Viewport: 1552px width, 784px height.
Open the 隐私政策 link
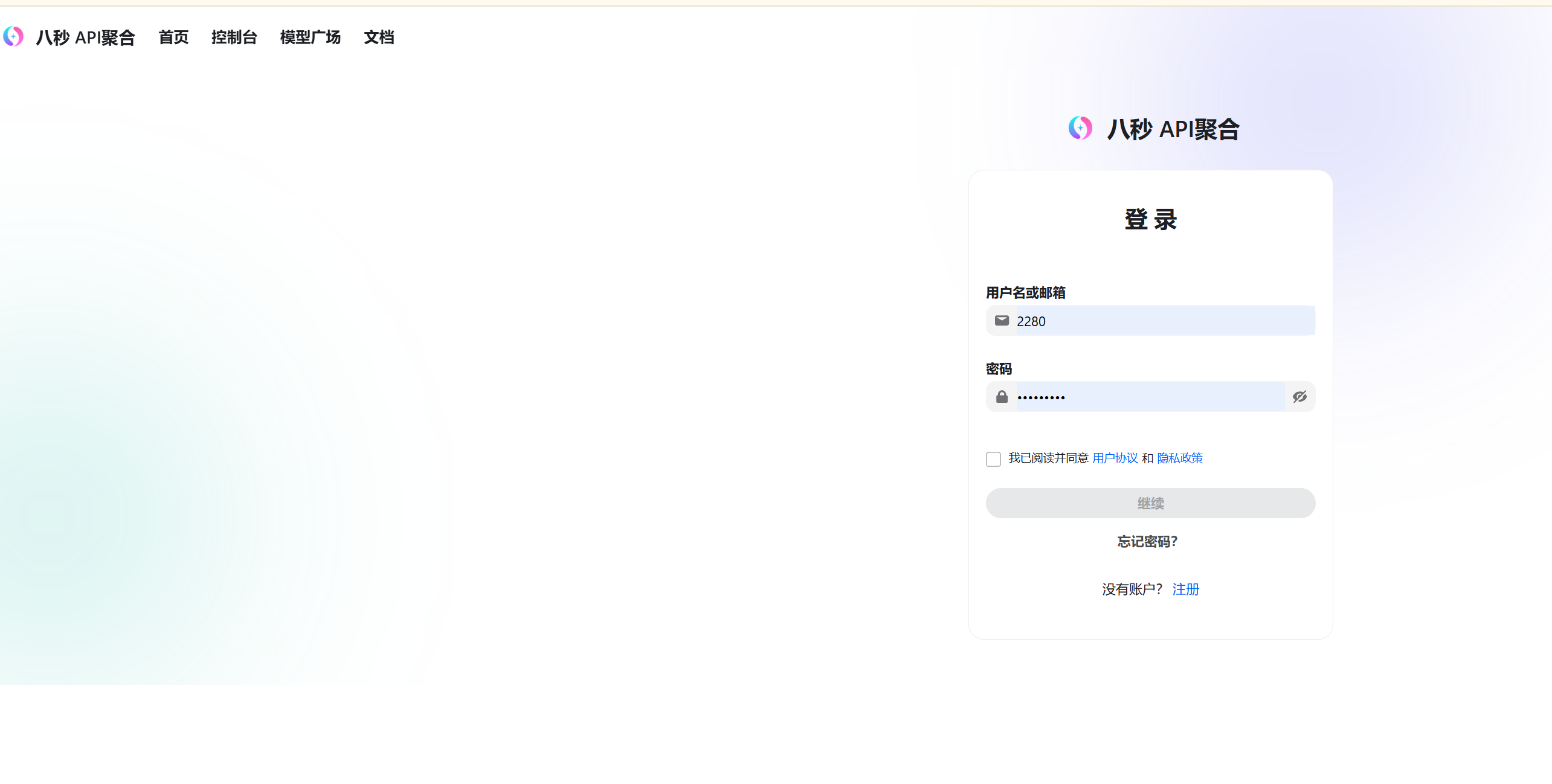1180,458
